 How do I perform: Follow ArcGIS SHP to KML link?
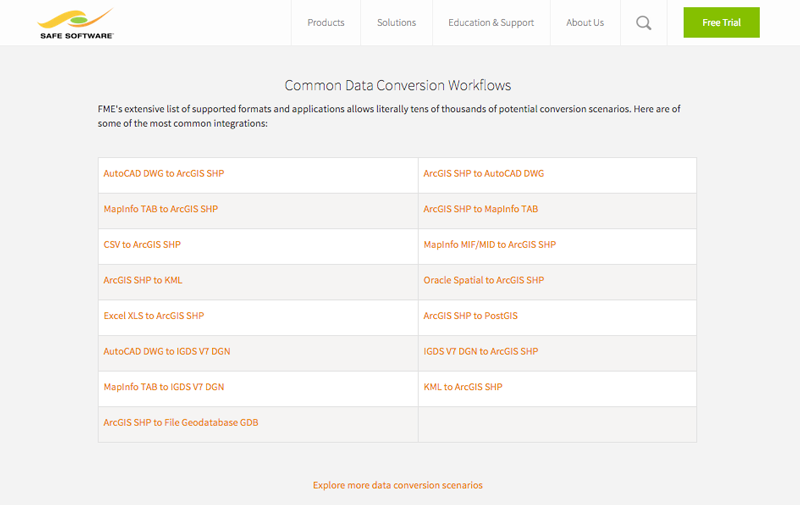pos(143,280)
